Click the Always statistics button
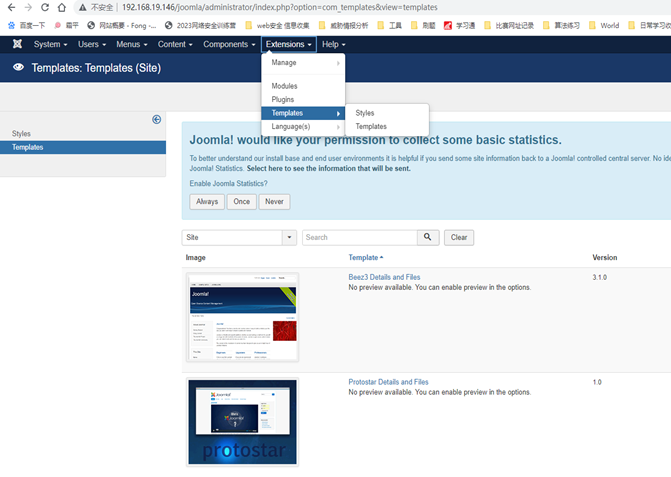The image size is (671, 477). tap(207, 201)
